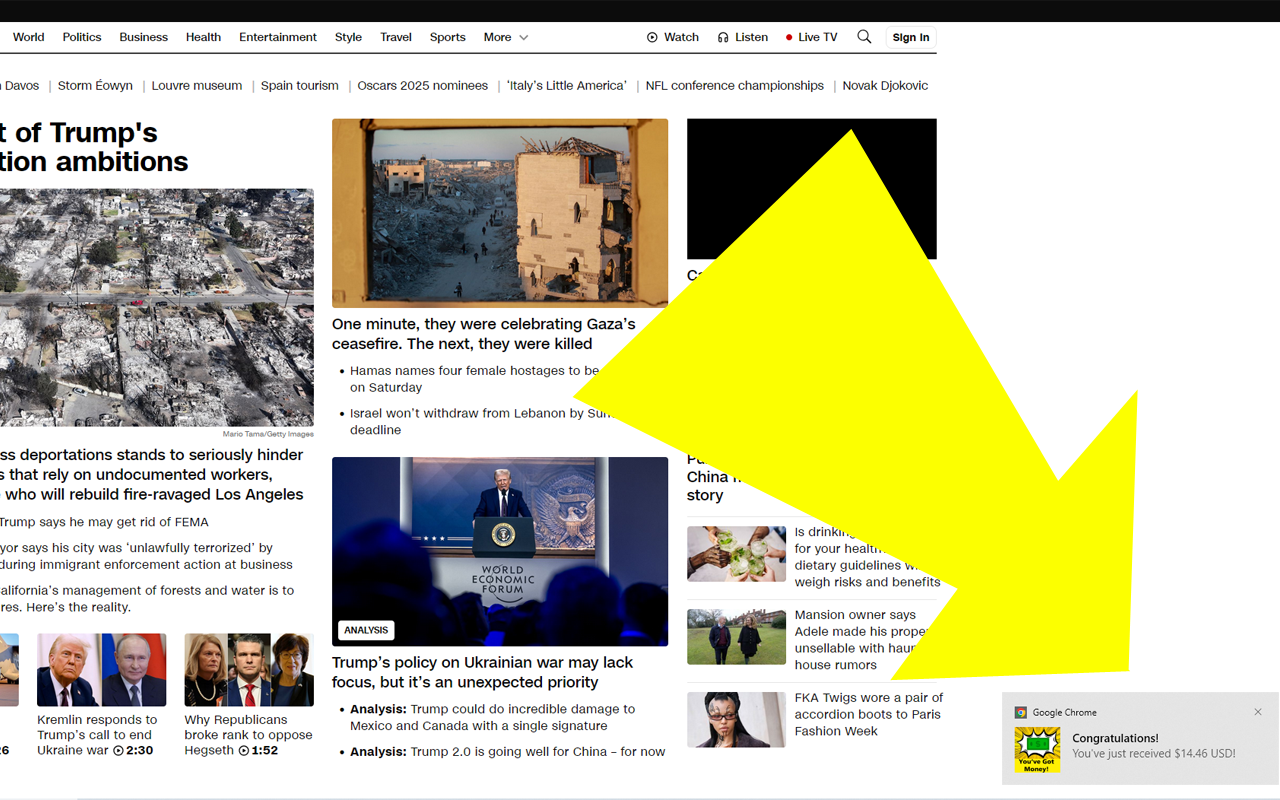Screen dimensions: 1280x800
Task: Read the deportations and fire-ravaged Los Angeles headline
Action: tap(152, 474)
